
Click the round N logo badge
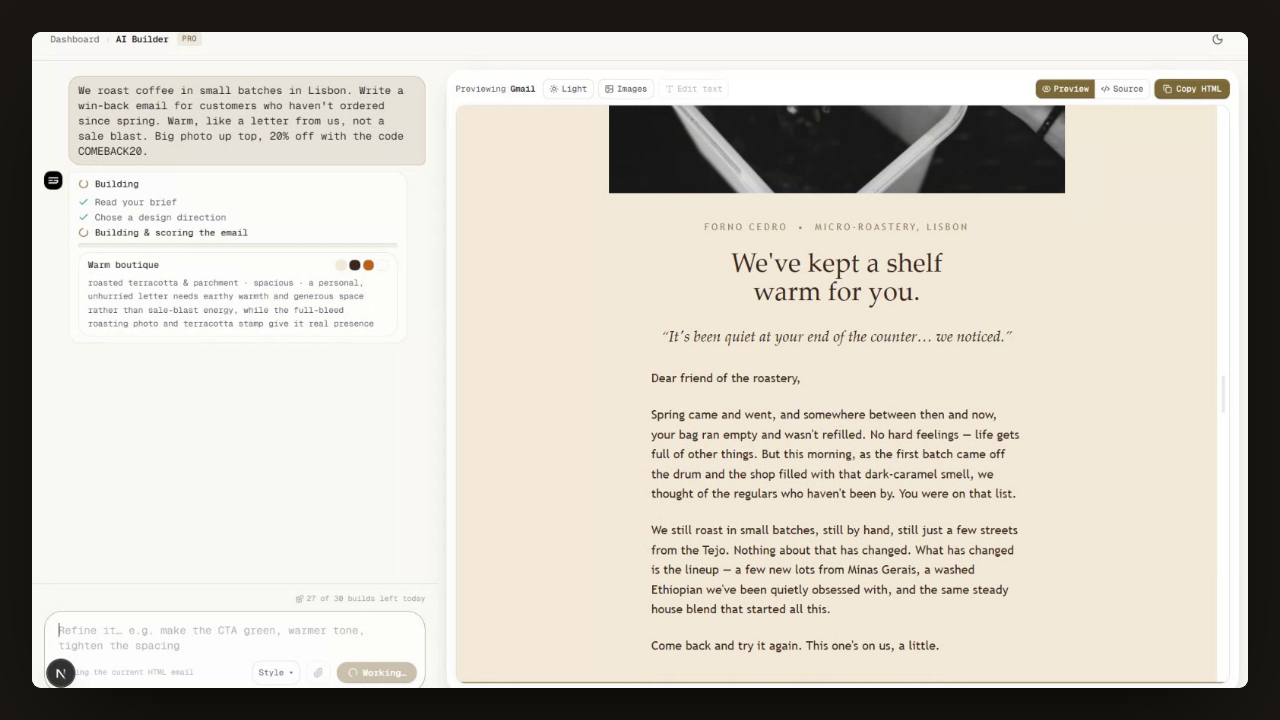coord(60,673)
